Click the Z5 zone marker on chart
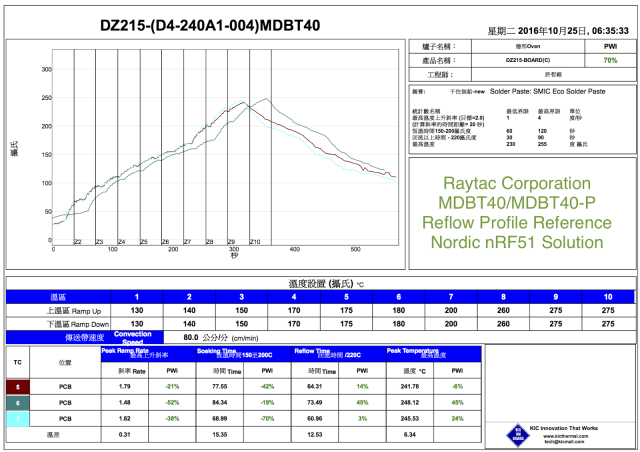Viewport: 640px width, 452px height. click(x=143, y=242)
